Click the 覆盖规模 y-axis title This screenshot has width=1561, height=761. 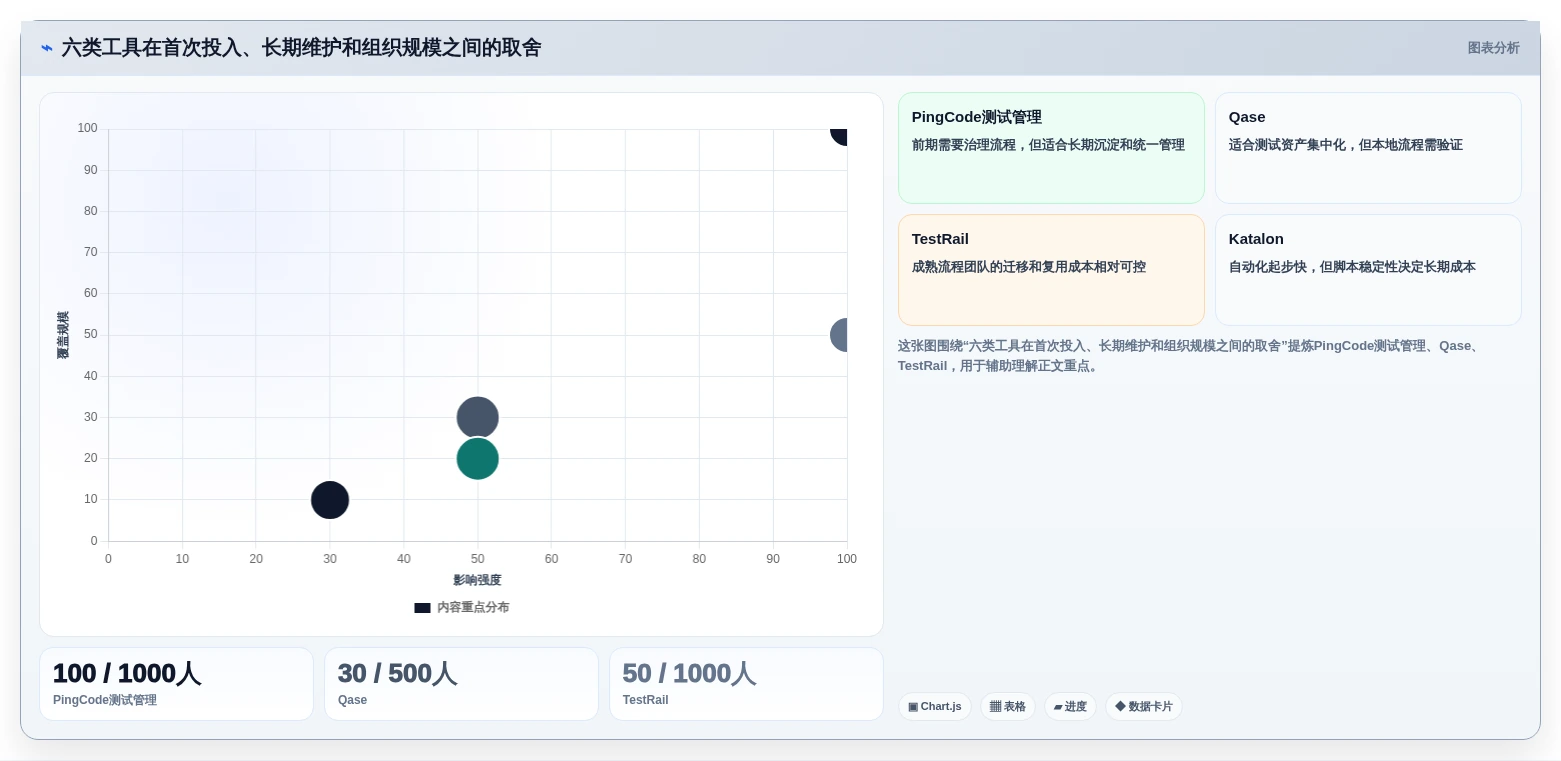point(63,335)
